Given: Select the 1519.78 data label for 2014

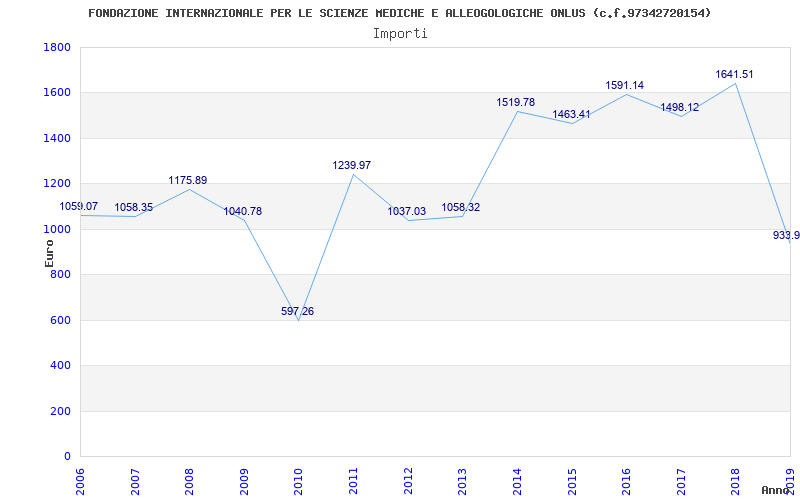Looking at the screenshot, I should coord(515,103).
